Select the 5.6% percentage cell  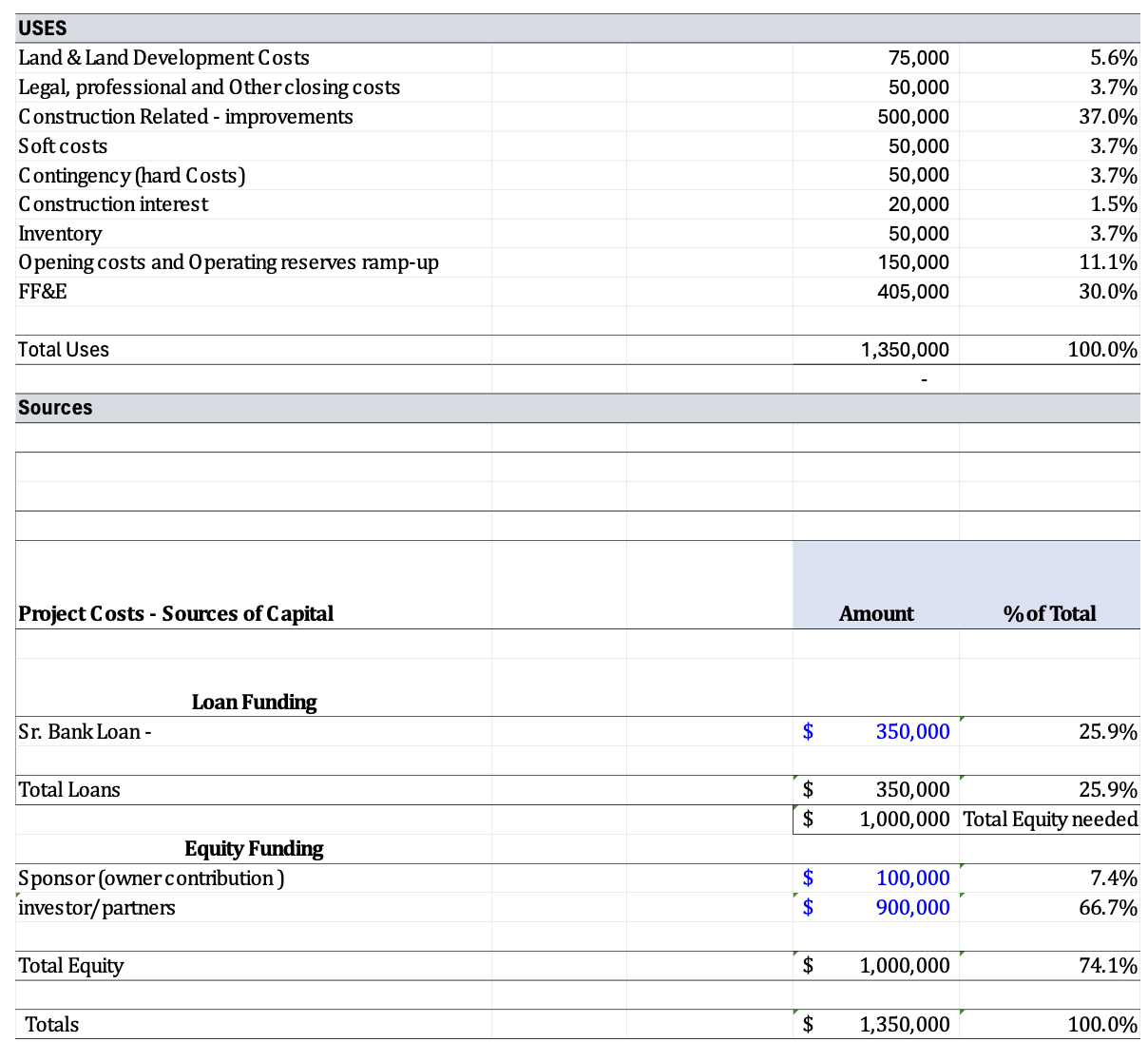1114,58
